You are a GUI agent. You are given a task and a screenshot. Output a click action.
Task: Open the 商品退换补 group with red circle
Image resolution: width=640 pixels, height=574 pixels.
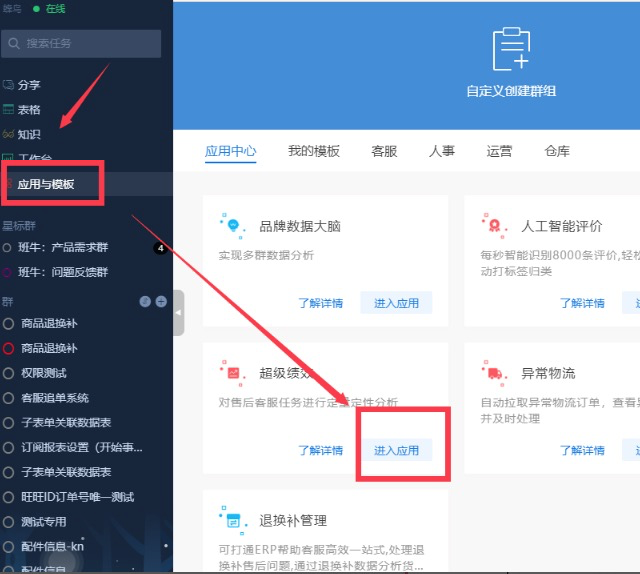pyautogui.click(x=49, y=348)
